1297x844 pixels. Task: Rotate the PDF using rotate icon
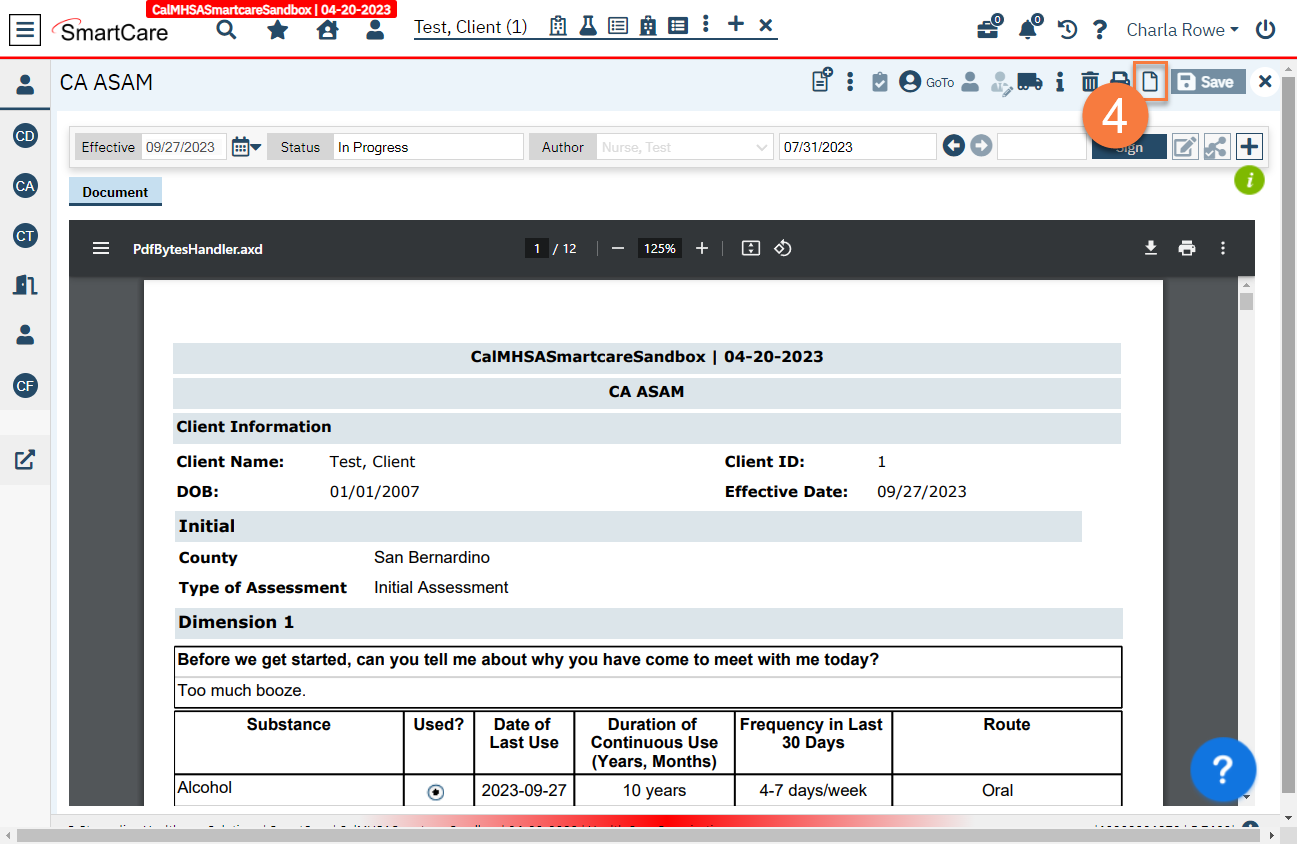tap(783, 248)
